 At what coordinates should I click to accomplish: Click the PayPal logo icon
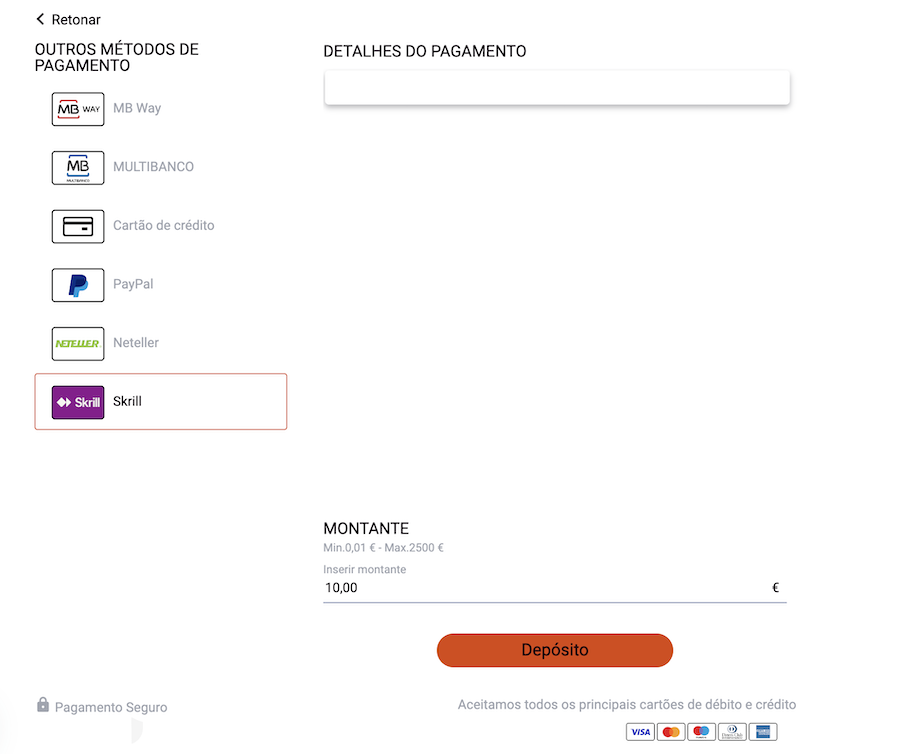tap(78, 285)
